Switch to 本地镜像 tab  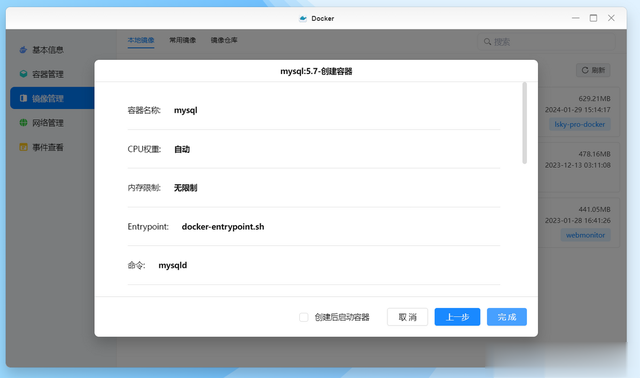[141, 40]
